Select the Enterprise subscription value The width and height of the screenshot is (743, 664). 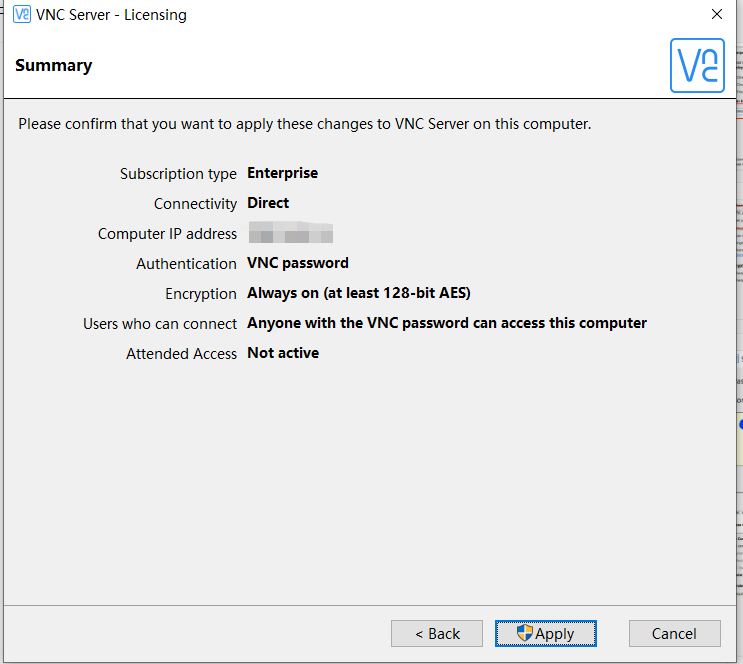click(x=282, y=173)
